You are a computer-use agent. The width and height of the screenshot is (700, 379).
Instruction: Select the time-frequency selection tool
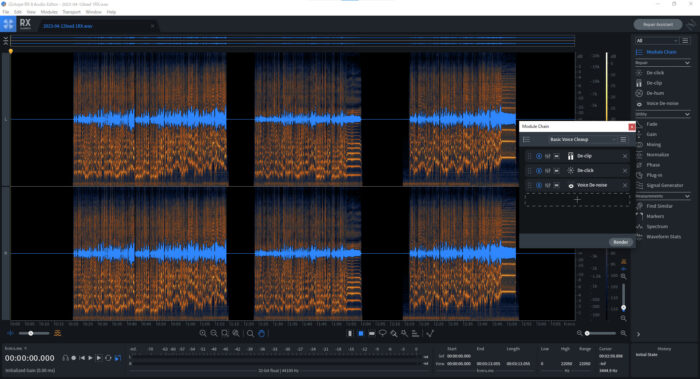tap(361, 333)
